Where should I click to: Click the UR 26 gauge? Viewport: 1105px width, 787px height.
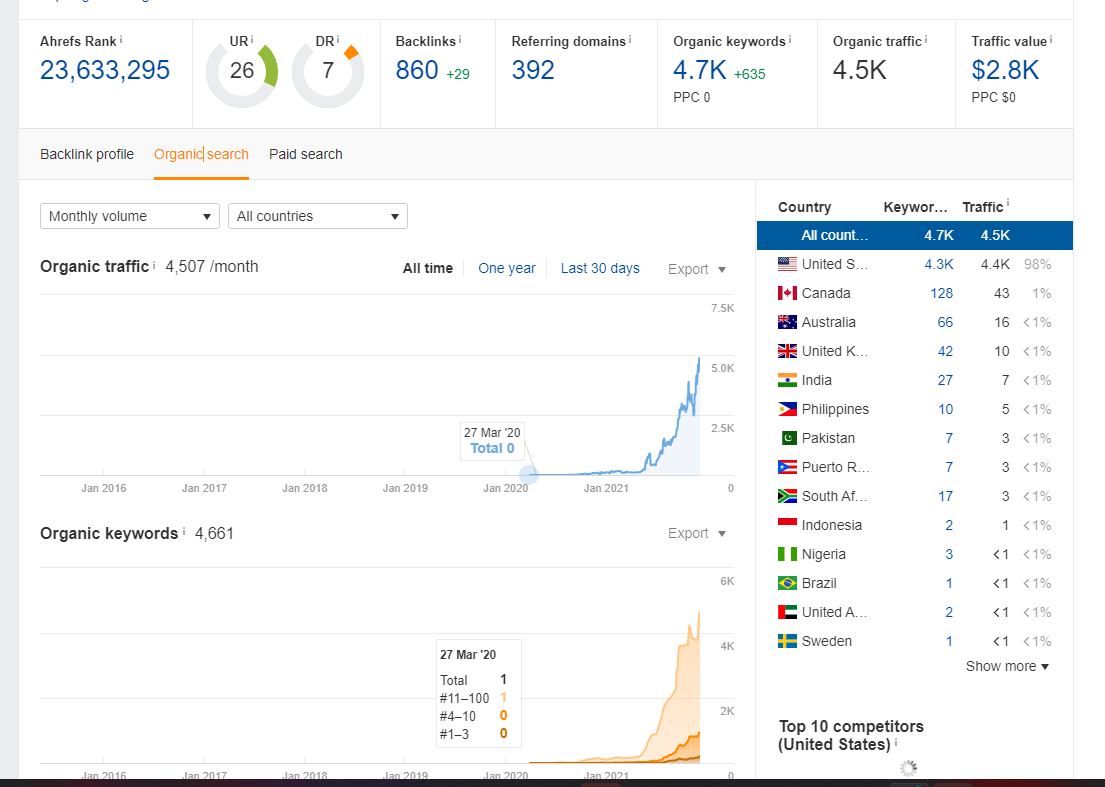pos(242,71)
